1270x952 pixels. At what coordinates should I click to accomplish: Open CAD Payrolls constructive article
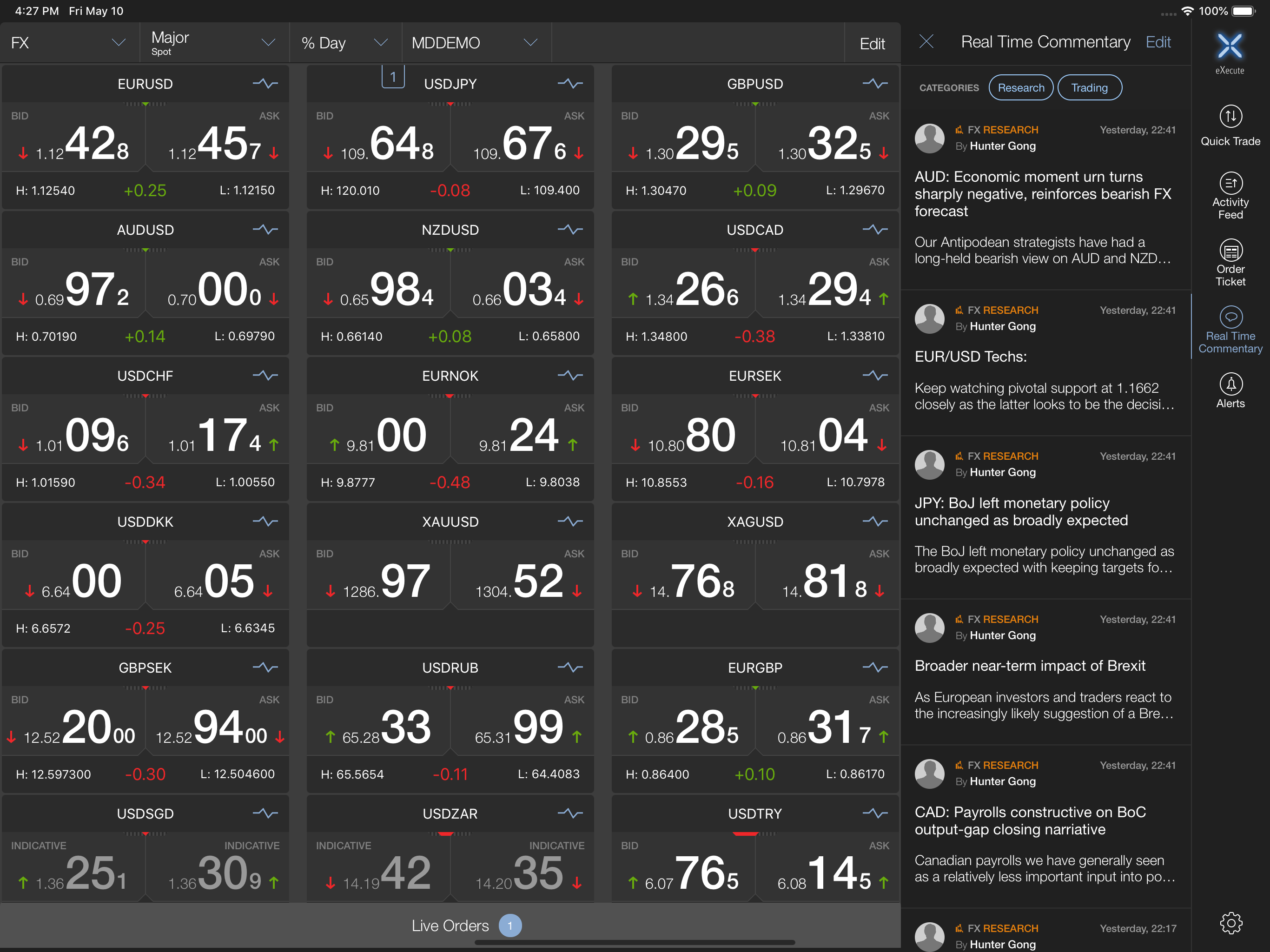(1045, 827)
